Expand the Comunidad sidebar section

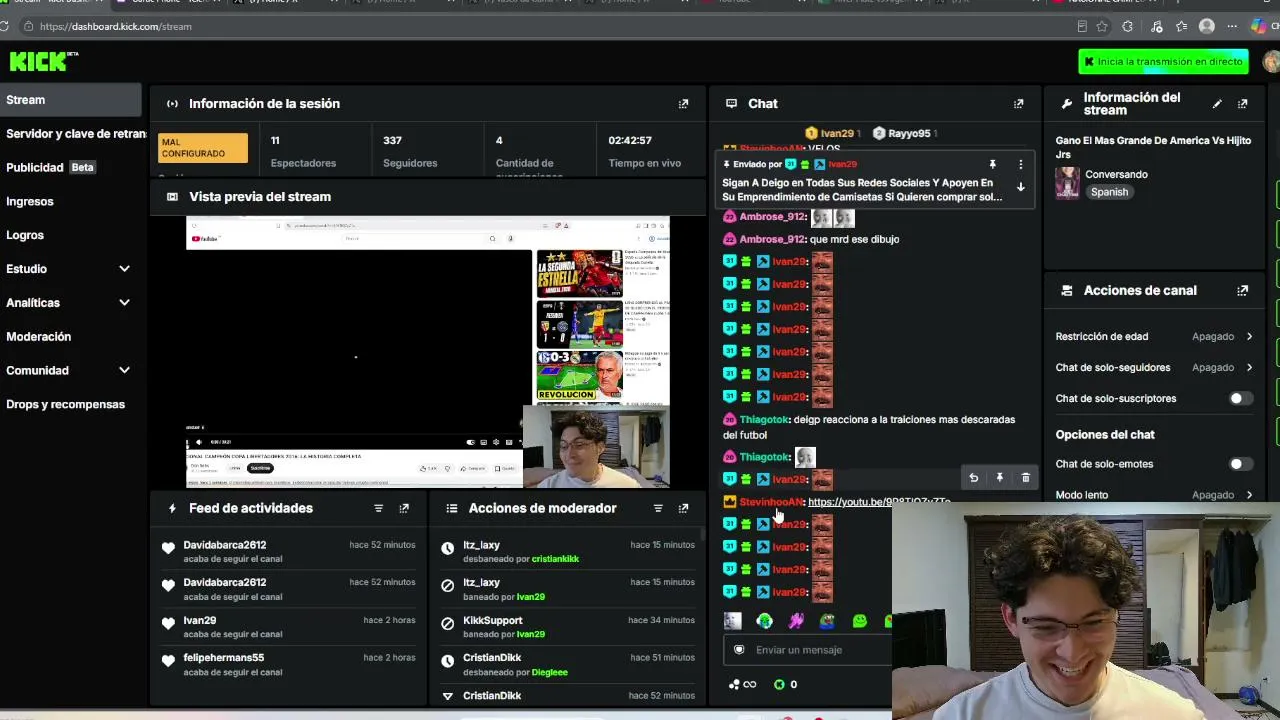click(x=124, y=371)
